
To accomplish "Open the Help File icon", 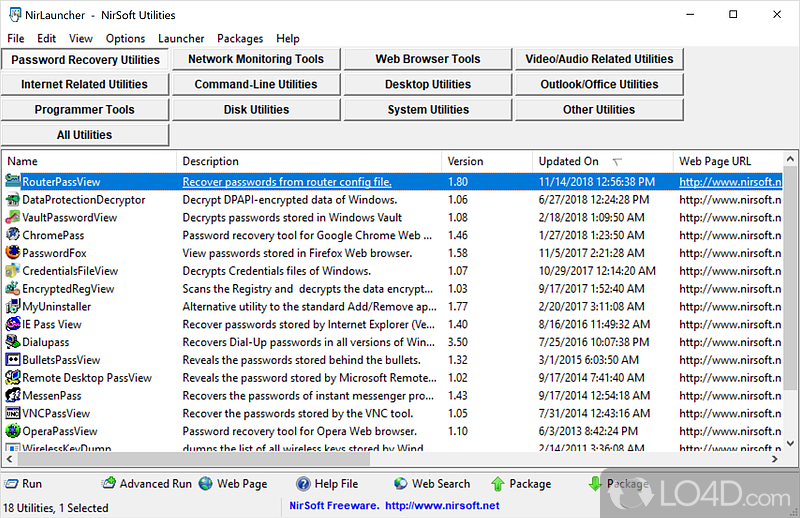I will click(x=302, y=484).
